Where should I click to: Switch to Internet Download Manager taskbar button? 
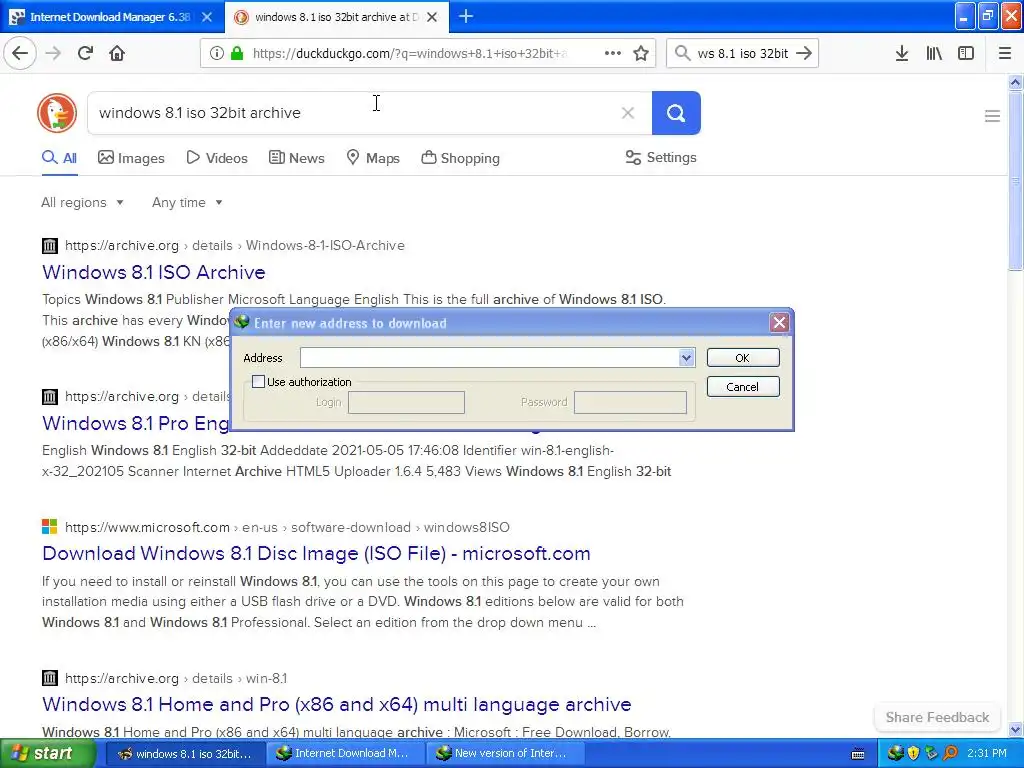click(346, 753)
